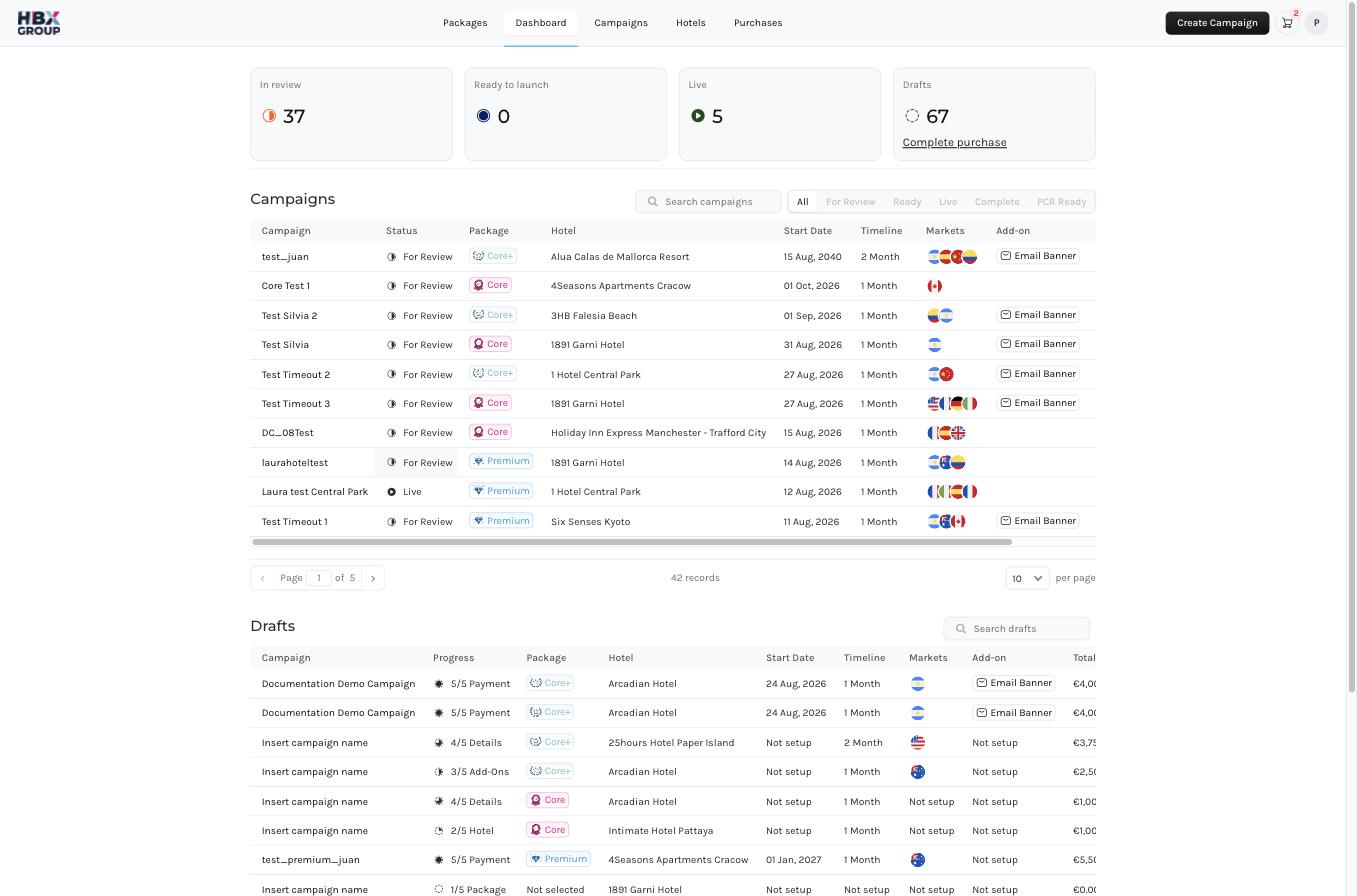Open the shopping cart icon
Image resolution: width=1357 pixels, height=896 pixels.
pos(1287,23)
